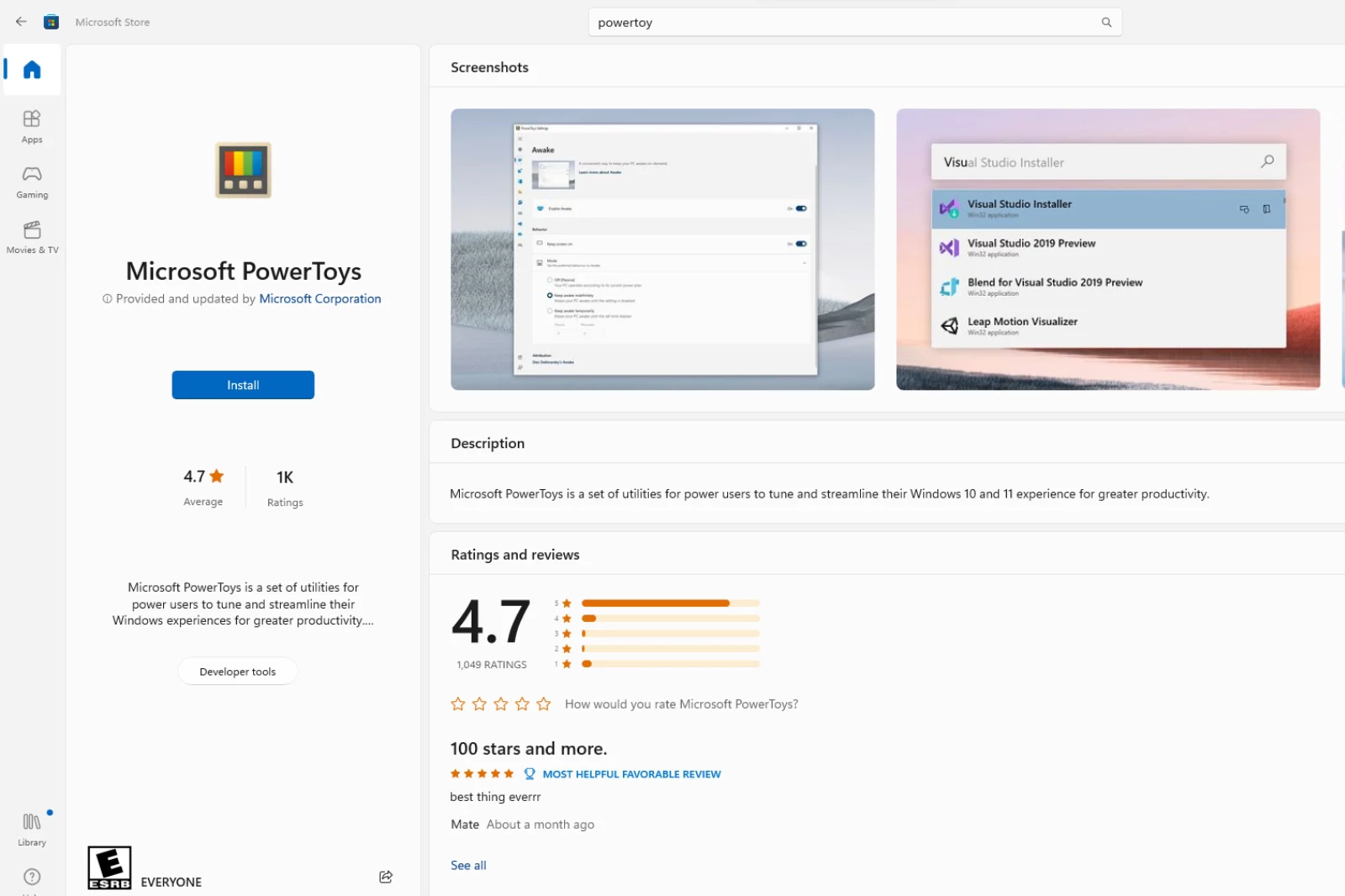Click review text 'best thing everrr'
Screen dimensions: 1345x896
(x=495, y=797)
